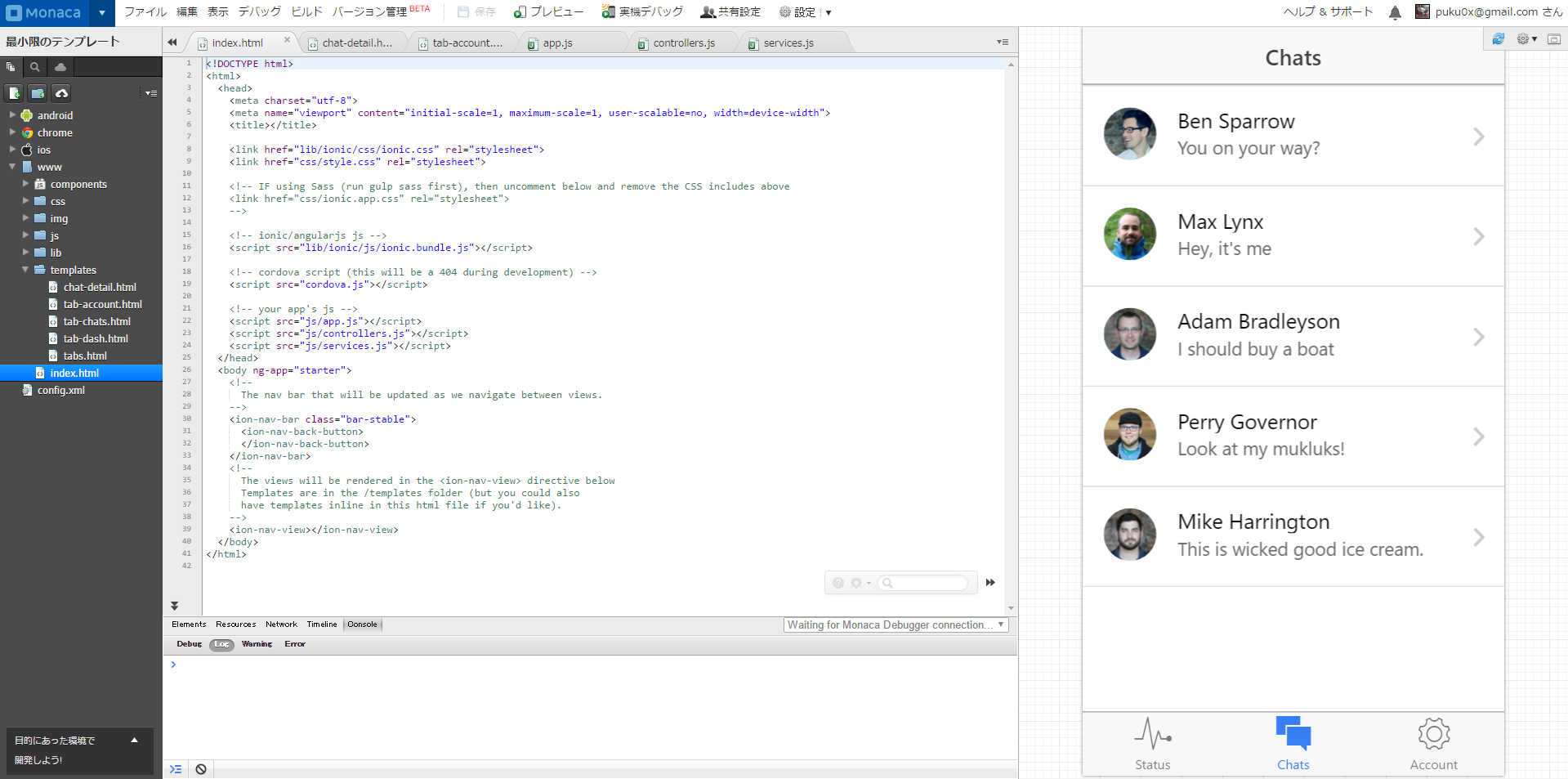Image resolution: width=1568 pixels, height=779 pixels.
Task: Open tab-chats.html in file tree
Action: tap(96, 321)
